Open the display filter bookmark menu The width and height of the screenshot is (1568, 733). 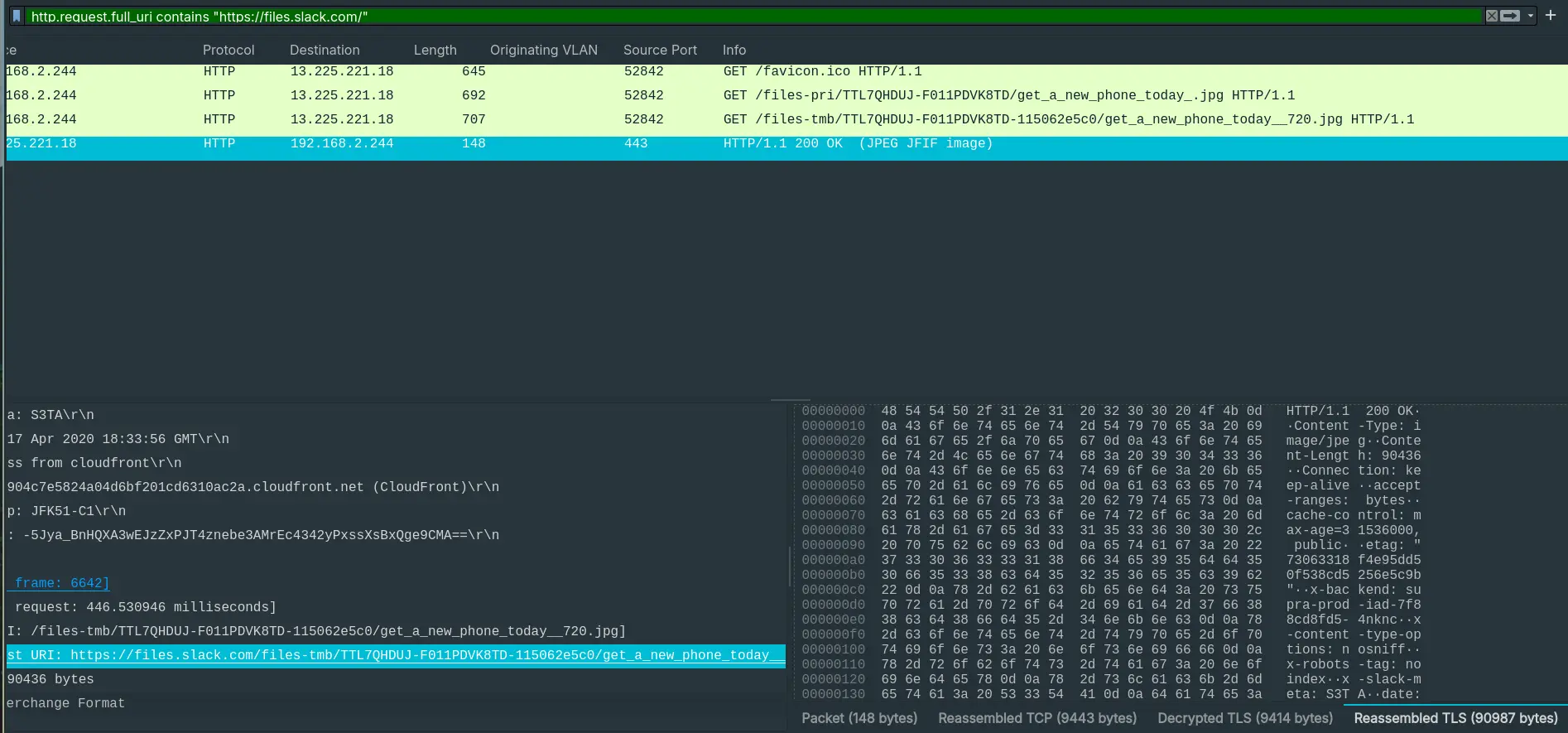16,16
